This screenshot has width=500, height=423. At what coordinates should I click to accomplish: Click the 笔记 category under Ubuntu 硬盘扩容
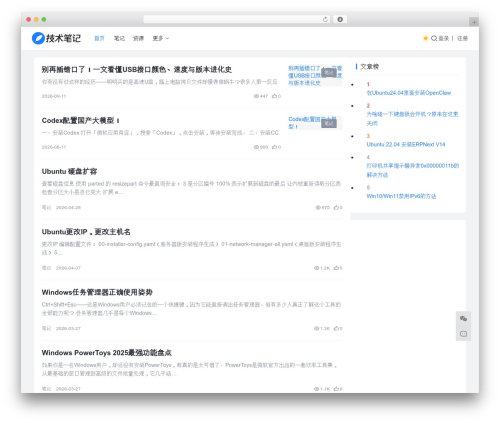pyautogui.click(x=46, y=207)
